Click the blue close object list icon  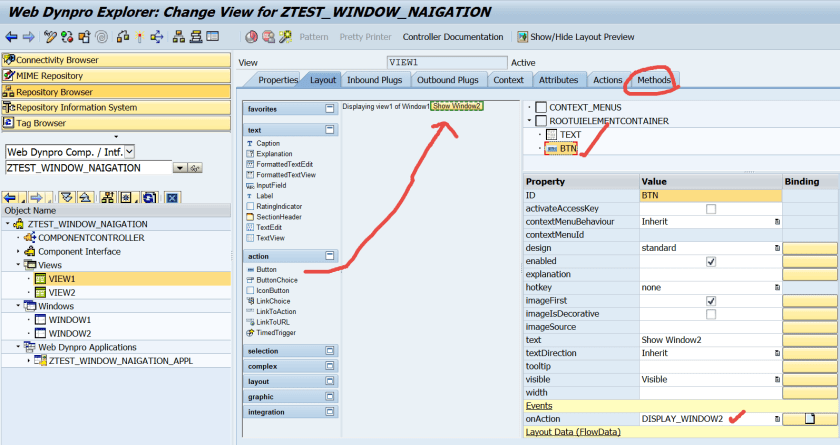tap(172, 198)
